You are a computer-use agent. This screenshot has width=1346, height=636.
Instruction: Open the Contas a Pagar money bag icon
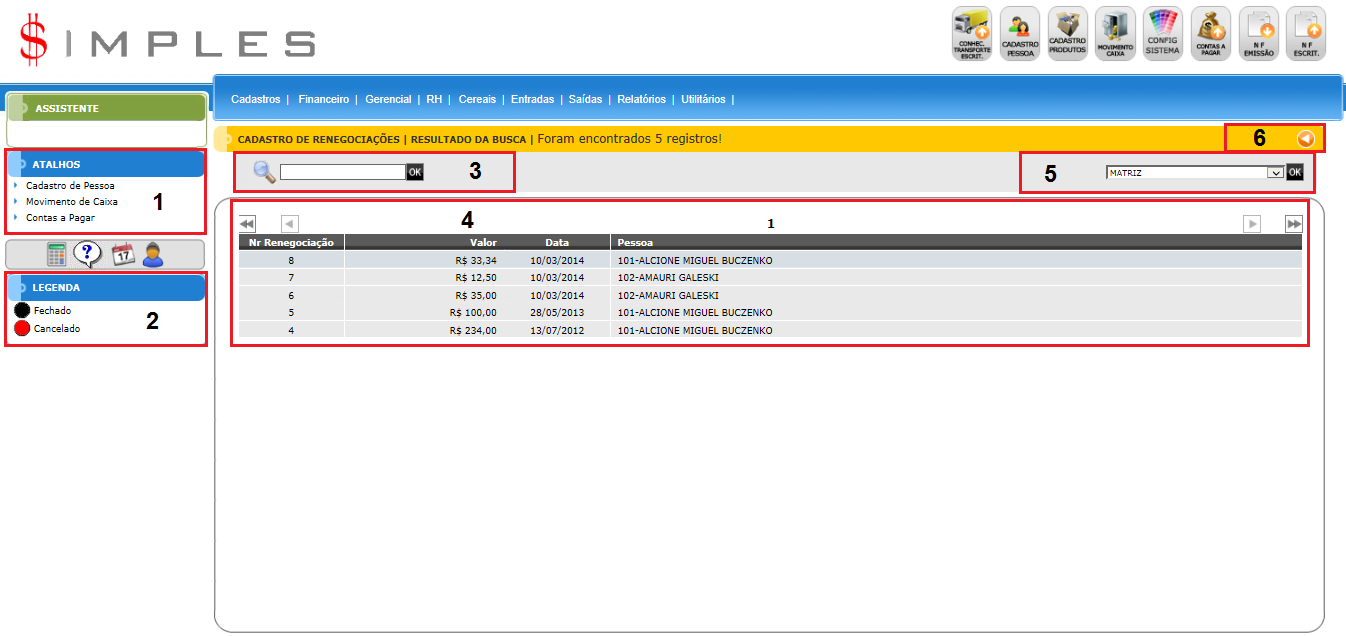tap(1211, 33)
